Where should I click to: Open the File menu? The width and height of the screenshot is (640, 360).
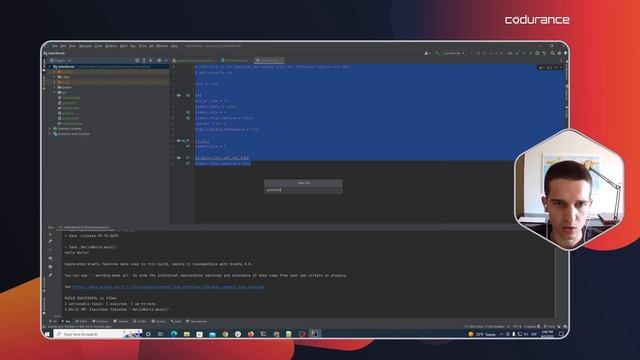(54, 46)
